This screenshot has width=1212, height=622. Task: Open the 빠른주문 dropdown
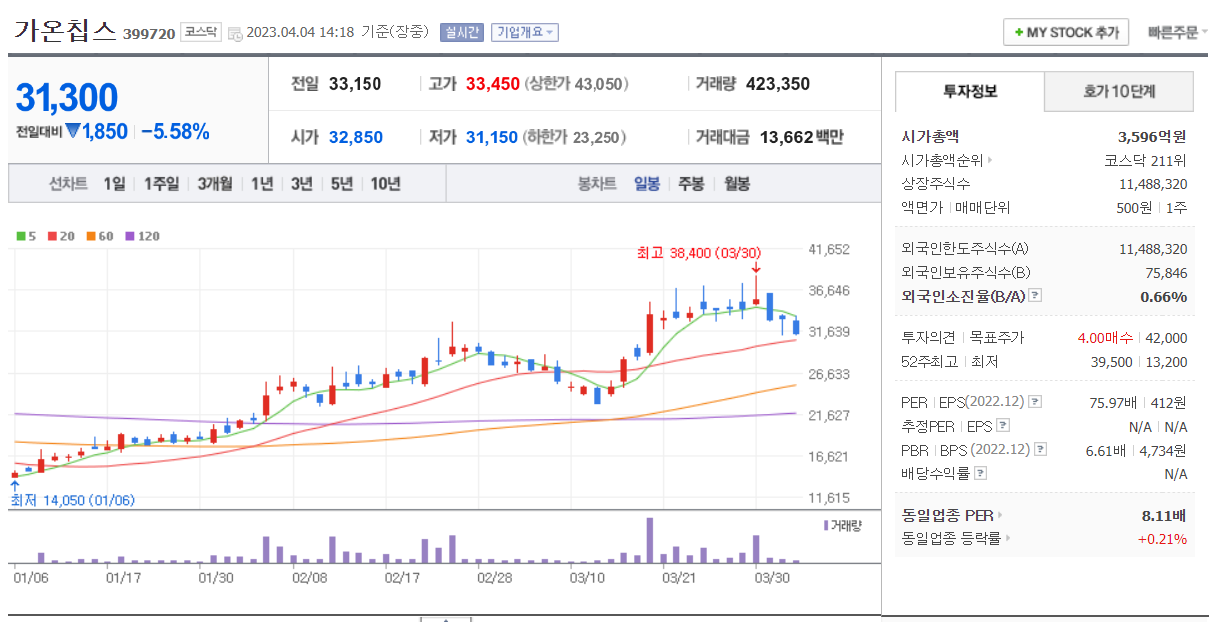[1177, 32]
